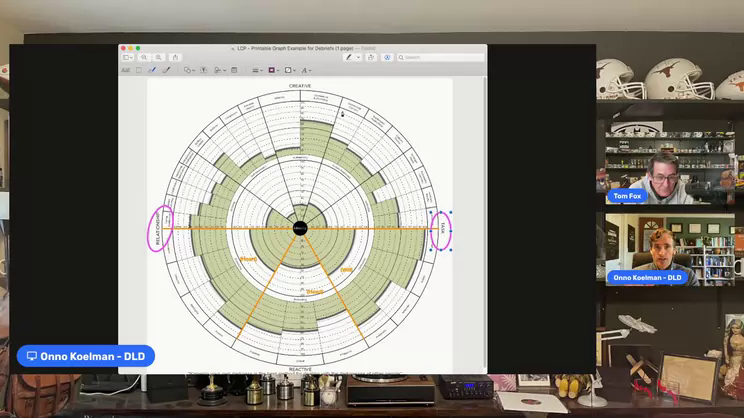Click the Note tool icon
This screenshot has width=744, height=418.
(234, 70)
